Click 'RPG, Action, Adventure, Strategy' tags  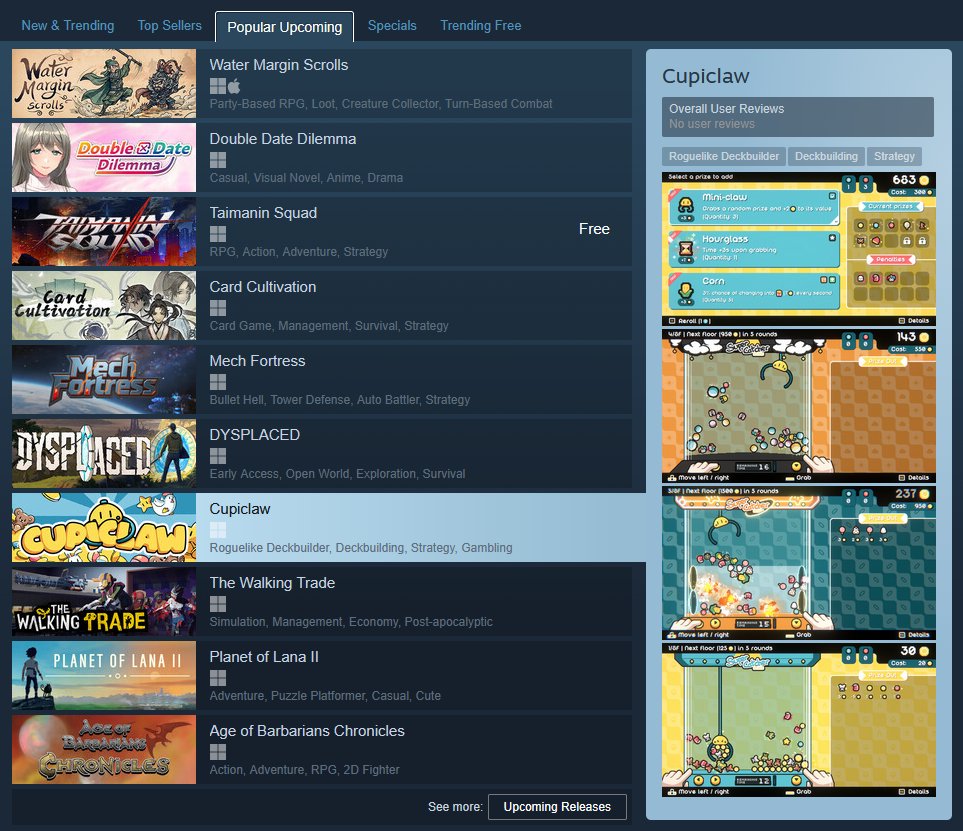coord(298,252)
